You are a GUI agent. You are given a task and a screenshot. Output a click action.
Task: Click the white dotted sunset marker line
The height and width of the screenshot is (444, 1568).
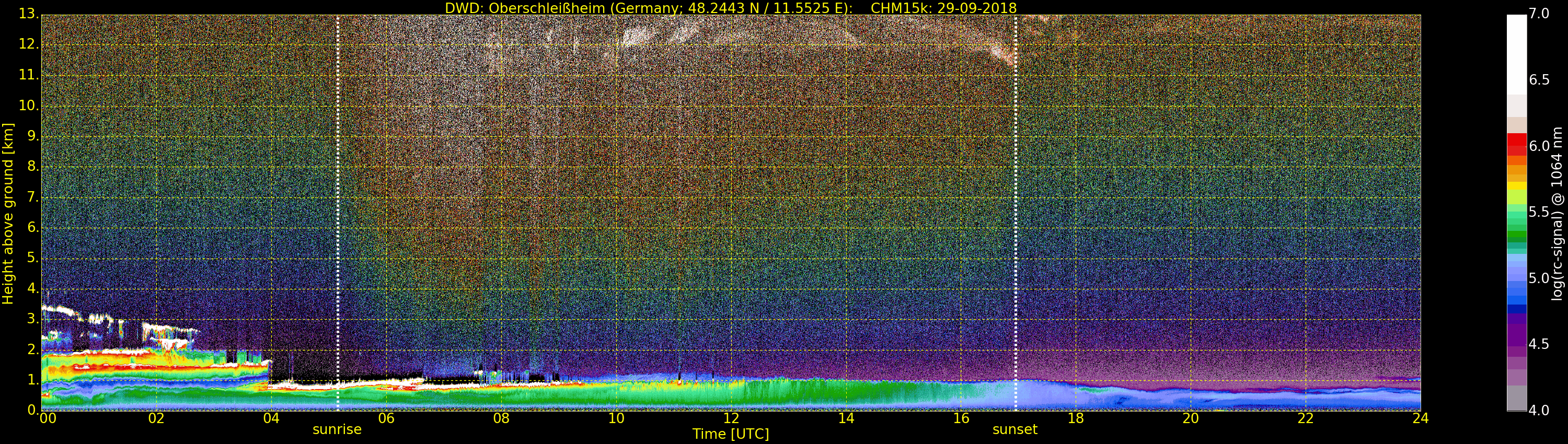[1016, 213]
